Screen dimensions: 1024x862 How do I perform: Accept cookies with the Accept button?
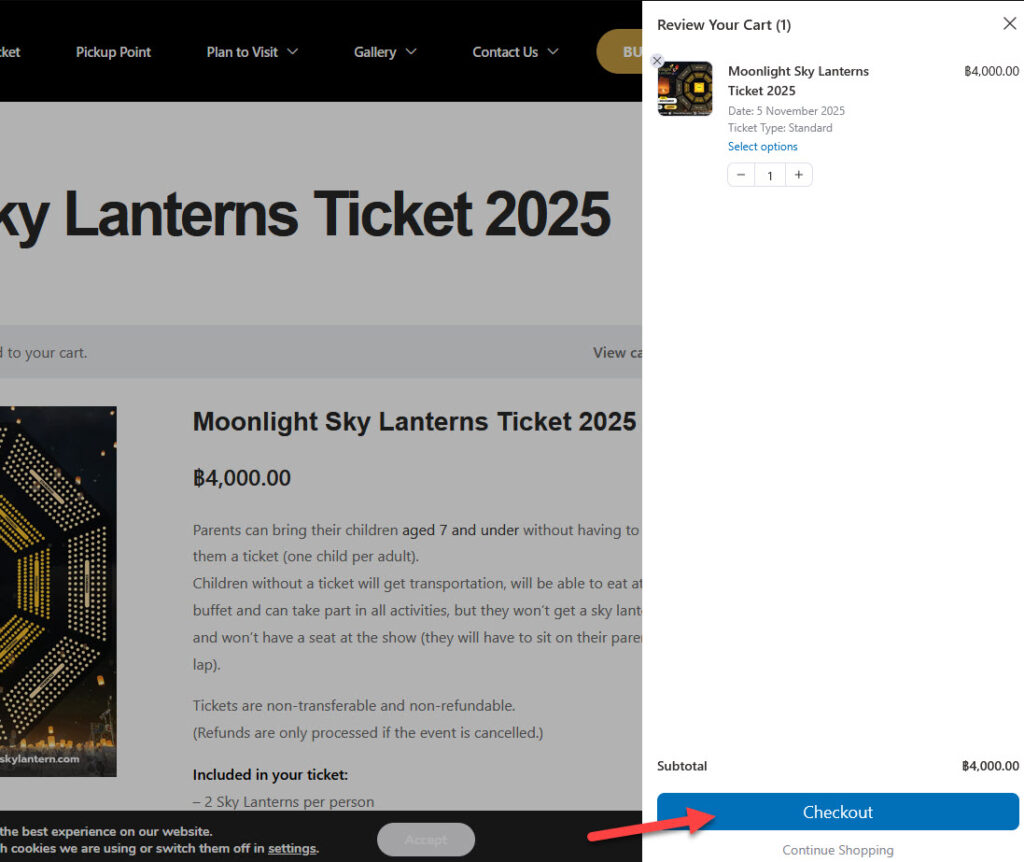point(426,839)
